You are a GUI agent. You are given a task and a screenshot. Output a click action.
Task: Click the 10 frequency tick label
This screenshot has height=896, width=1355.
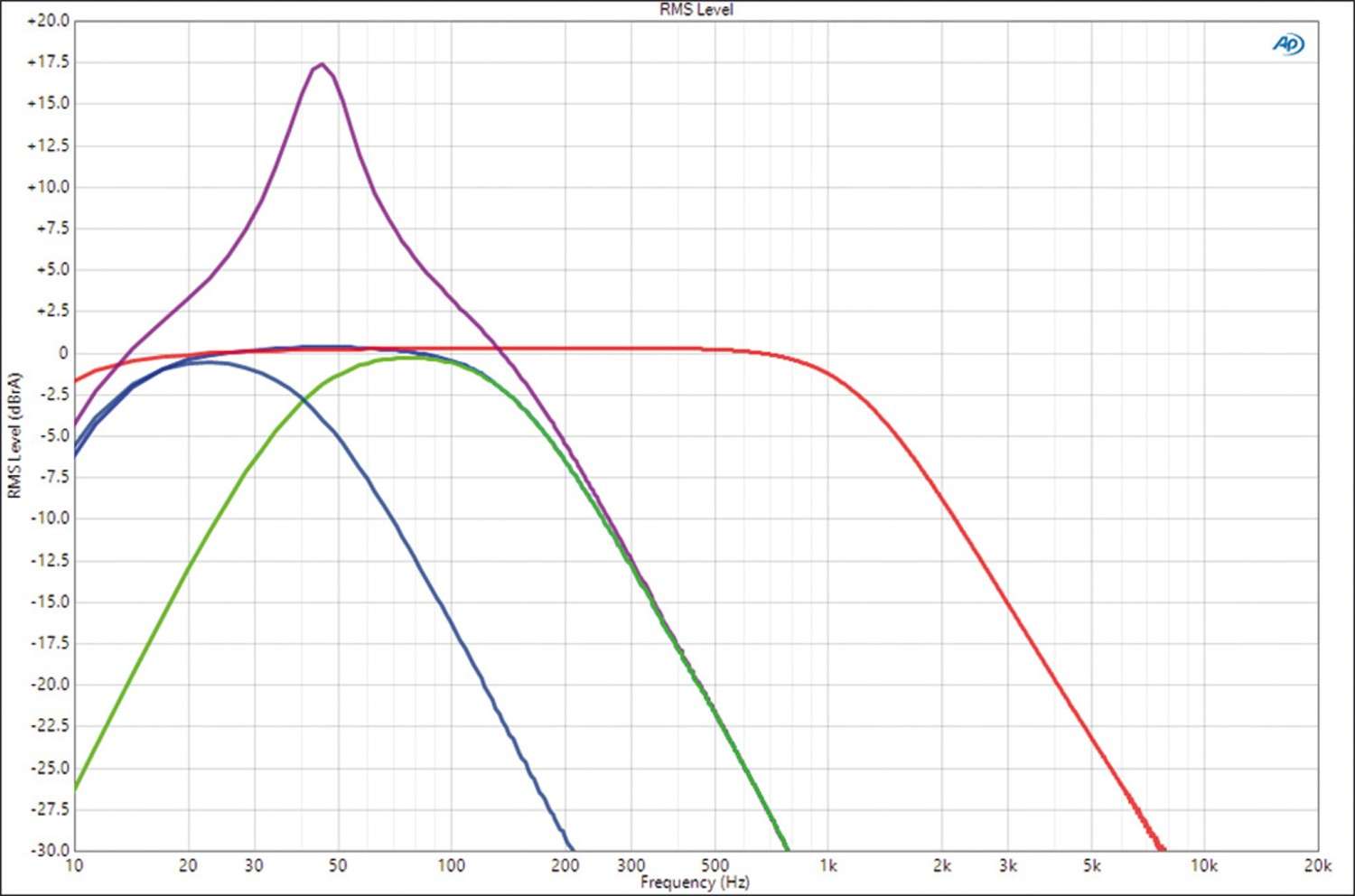[74, 865]
